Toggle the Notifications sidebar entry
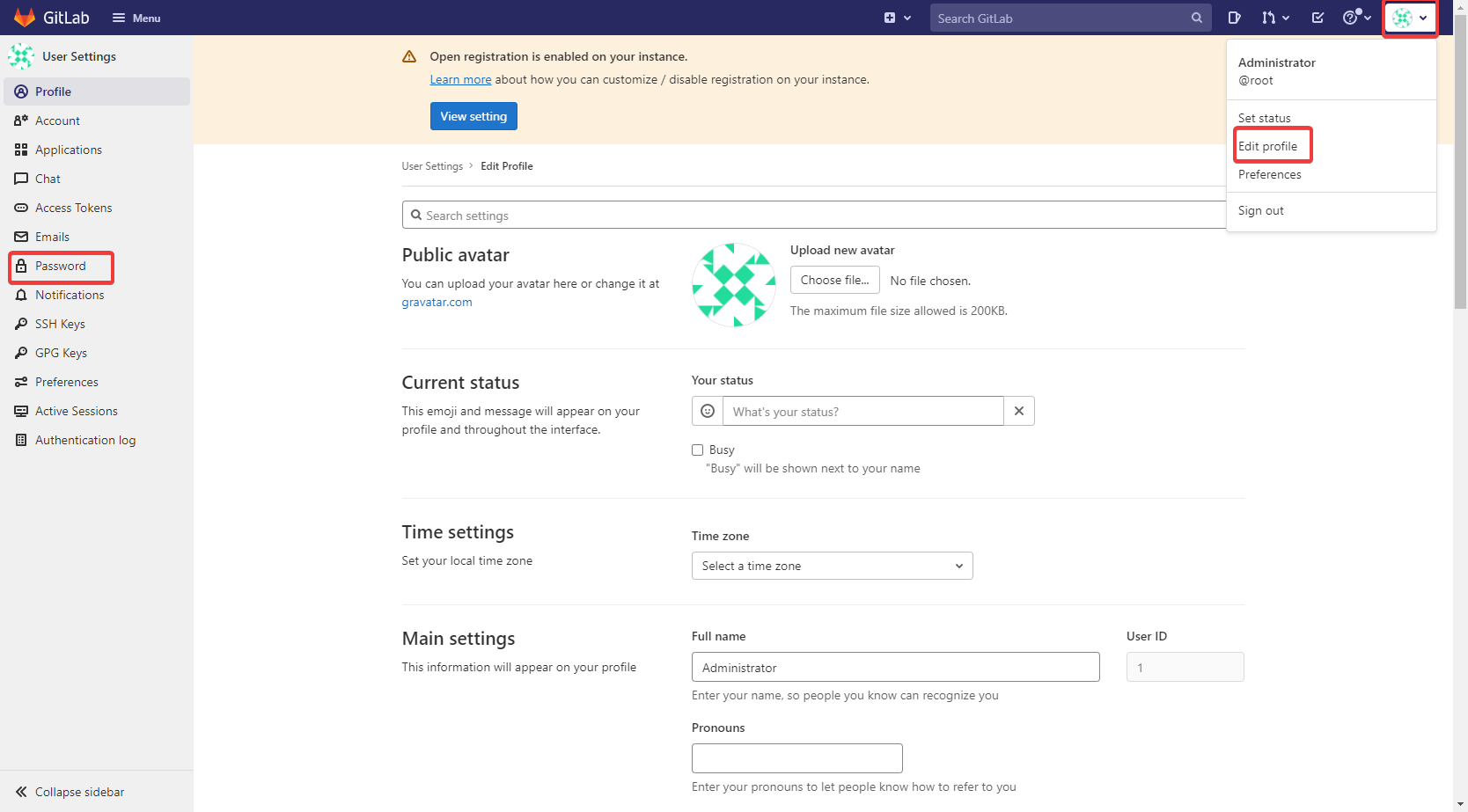This screenshot has width=1468, height=812. [x=70, y=294]
